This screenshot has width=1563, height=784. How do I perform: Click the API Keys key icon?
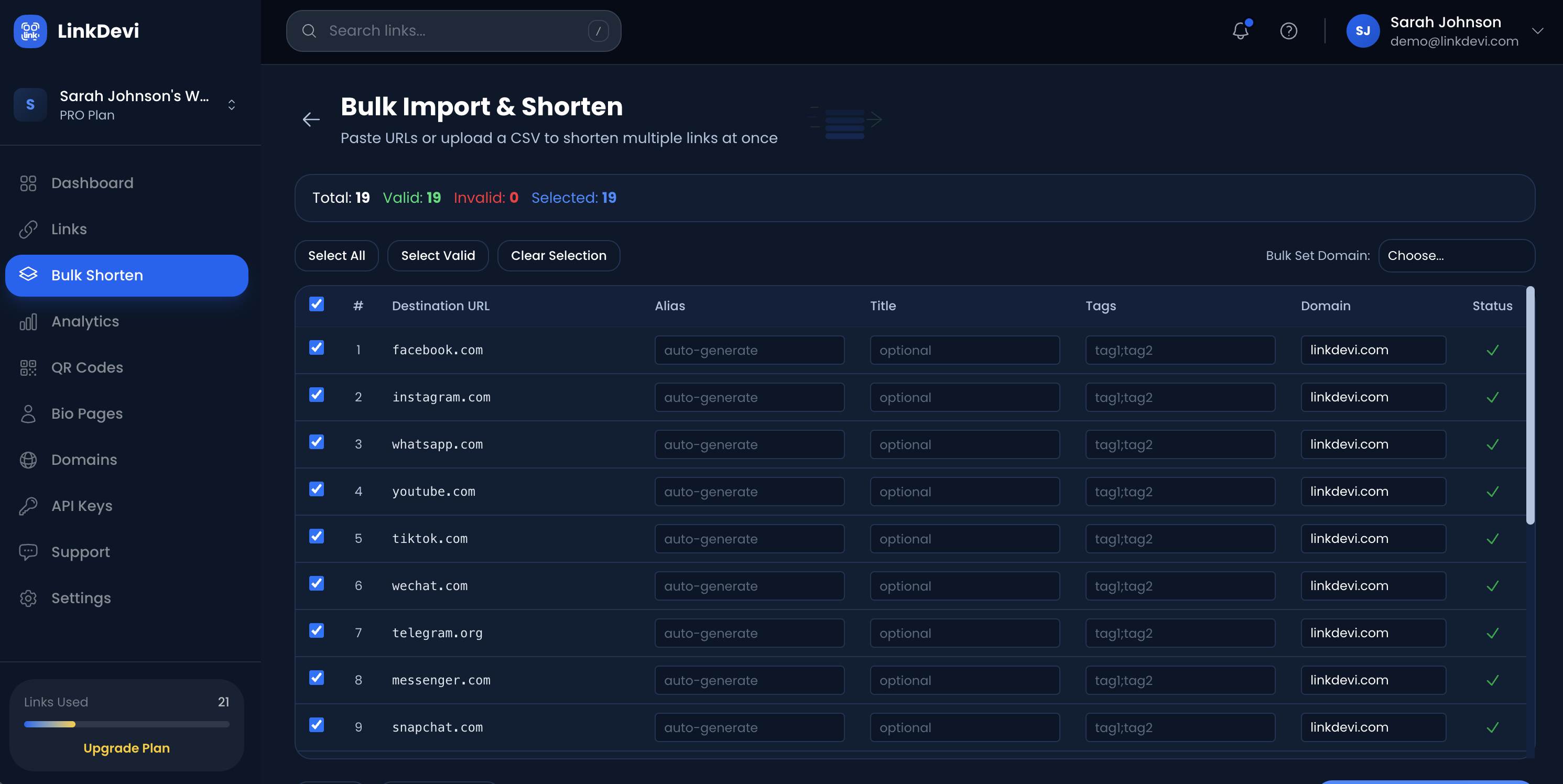[x=28, y=506]
